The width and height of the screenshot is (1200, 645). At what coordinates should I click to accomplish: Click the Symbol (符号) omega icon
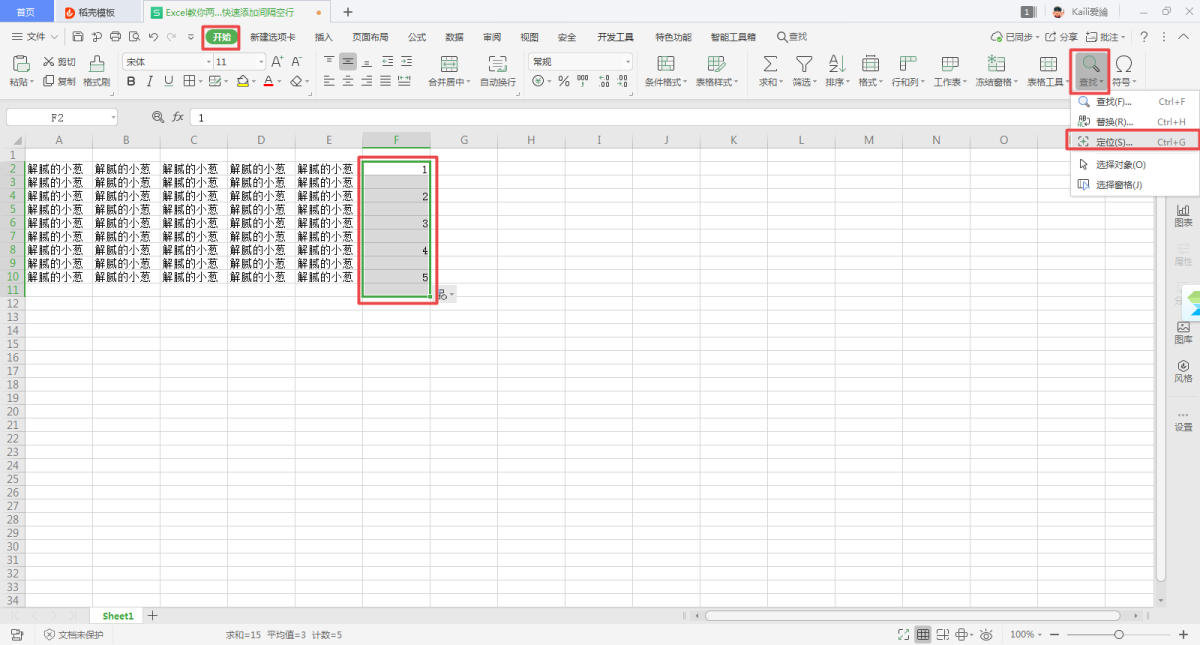1123,64
